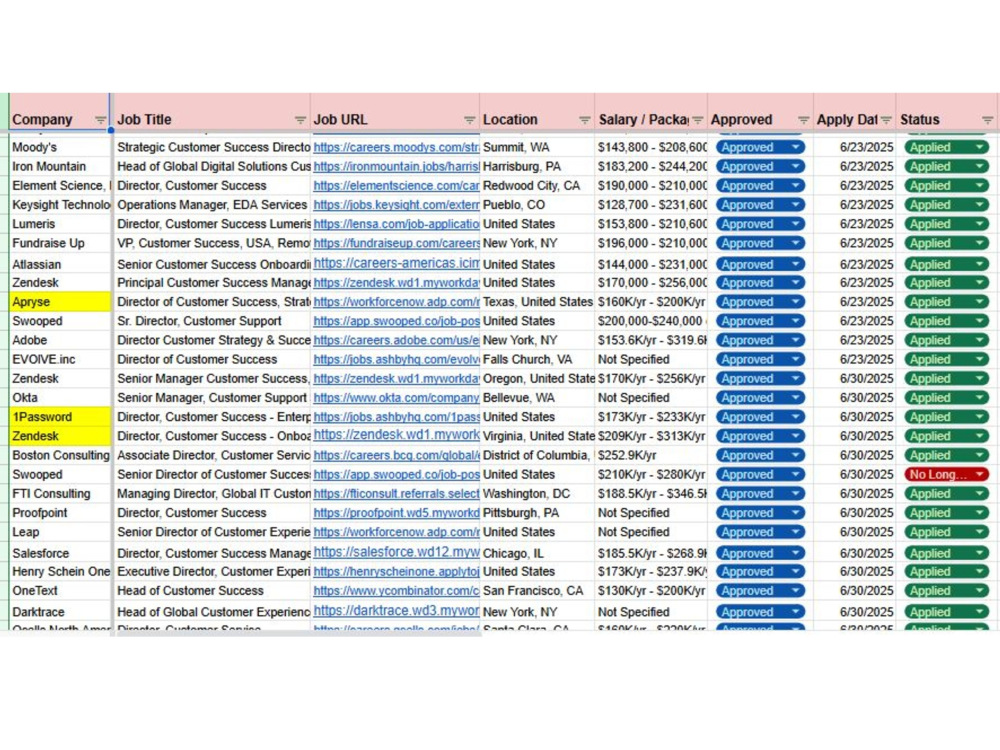Select the 'Pittsburgh, PA' location cell
The height and width of the screenshot is (750, 1000).
pyautogui.click(x=537, y=513)
